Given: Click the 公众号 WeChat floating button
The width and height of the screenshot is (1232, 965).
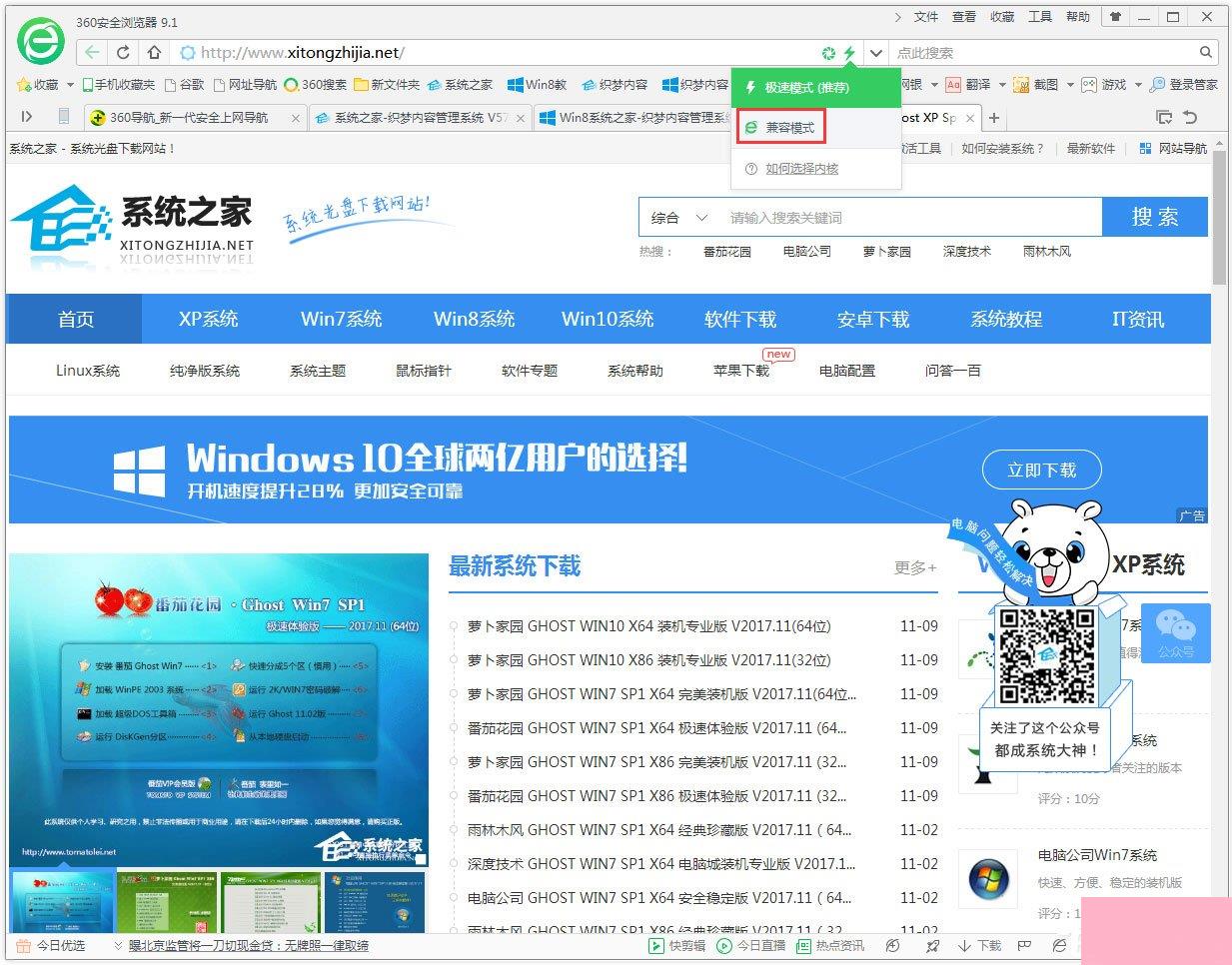Looking at the screenshot, I should click(x=1175, y=633).
